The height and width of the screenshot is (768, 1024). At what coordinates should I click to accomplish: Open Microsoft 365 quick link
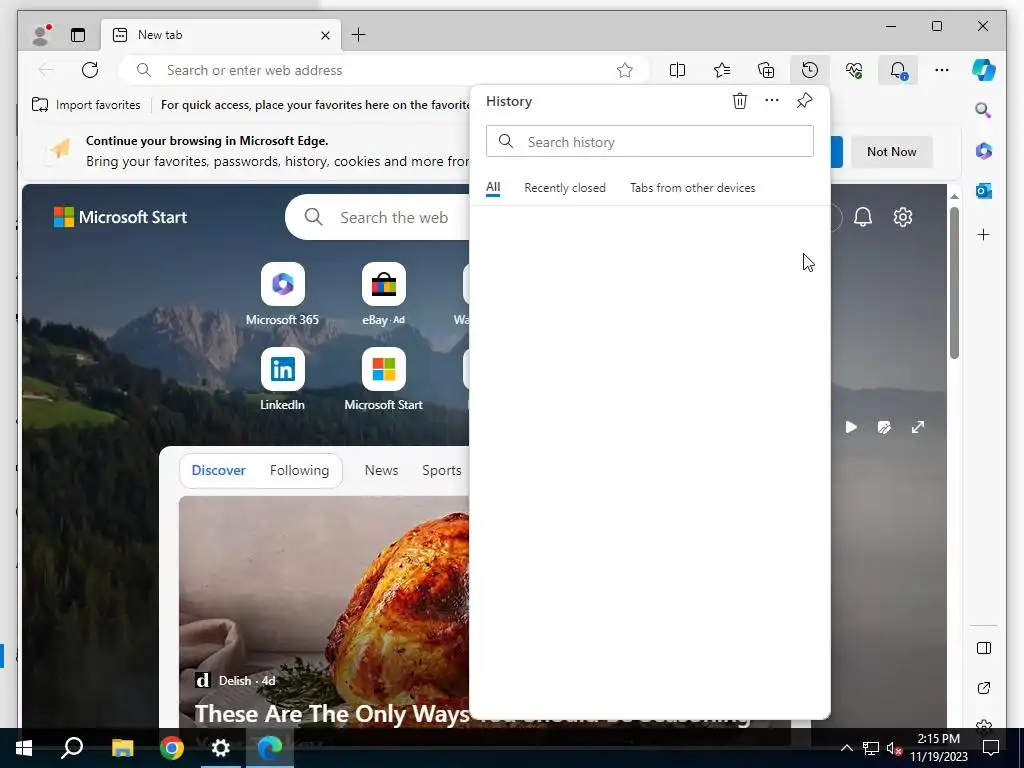click(282, 294)
